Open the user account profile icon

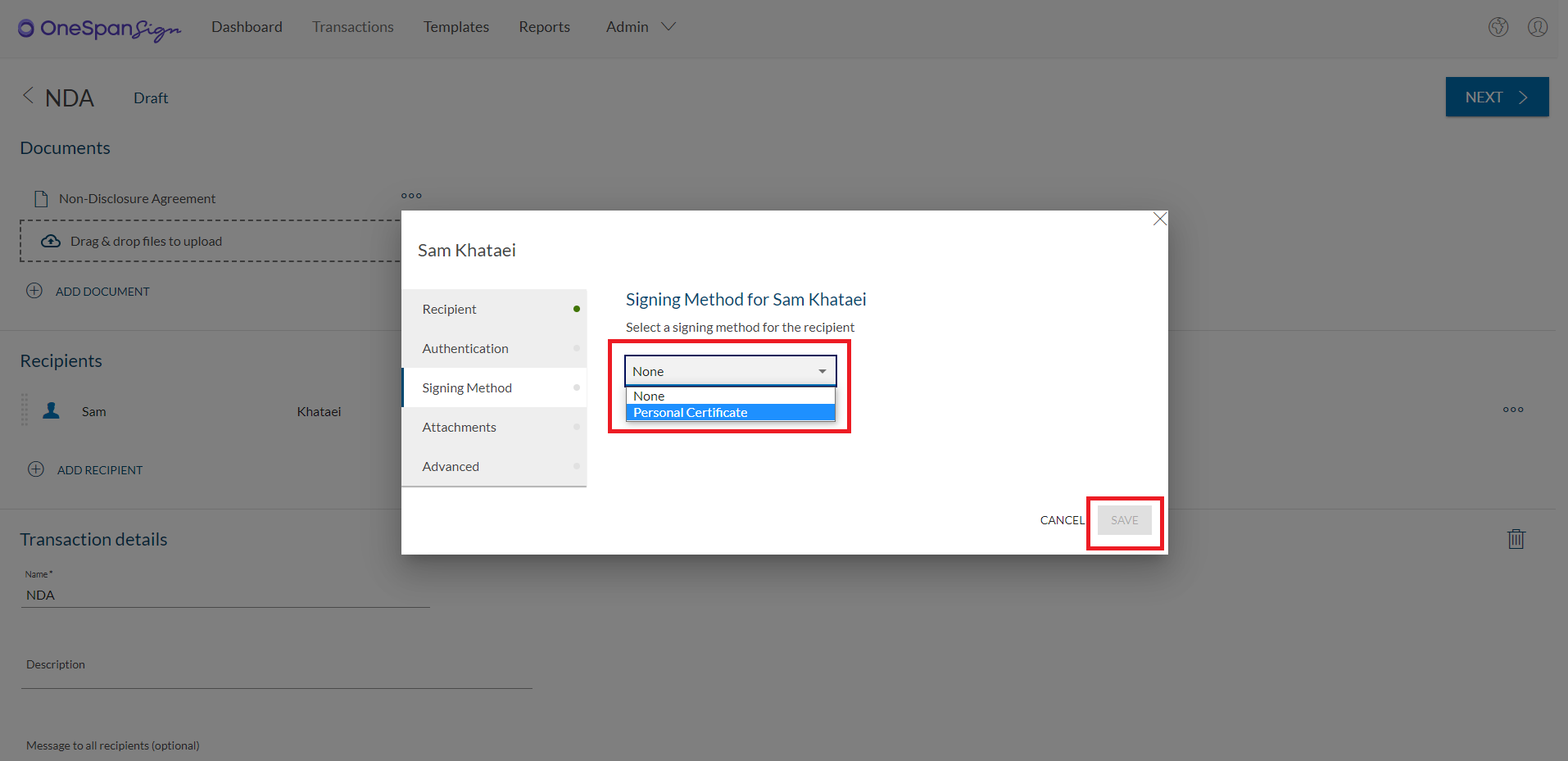(1538, 27)
